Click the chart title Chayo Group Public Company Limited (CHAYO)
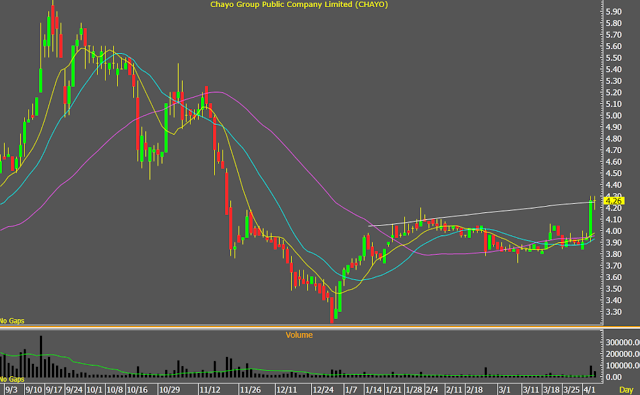This screenshot has height=395, width=640. 299,4
